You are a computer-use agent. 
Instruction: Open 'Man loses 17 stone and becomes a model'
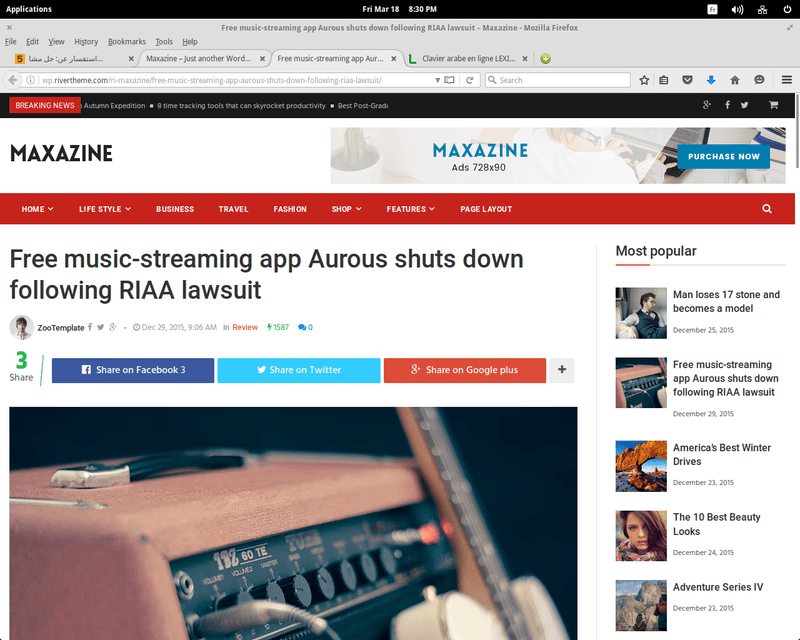coord(726,301)
